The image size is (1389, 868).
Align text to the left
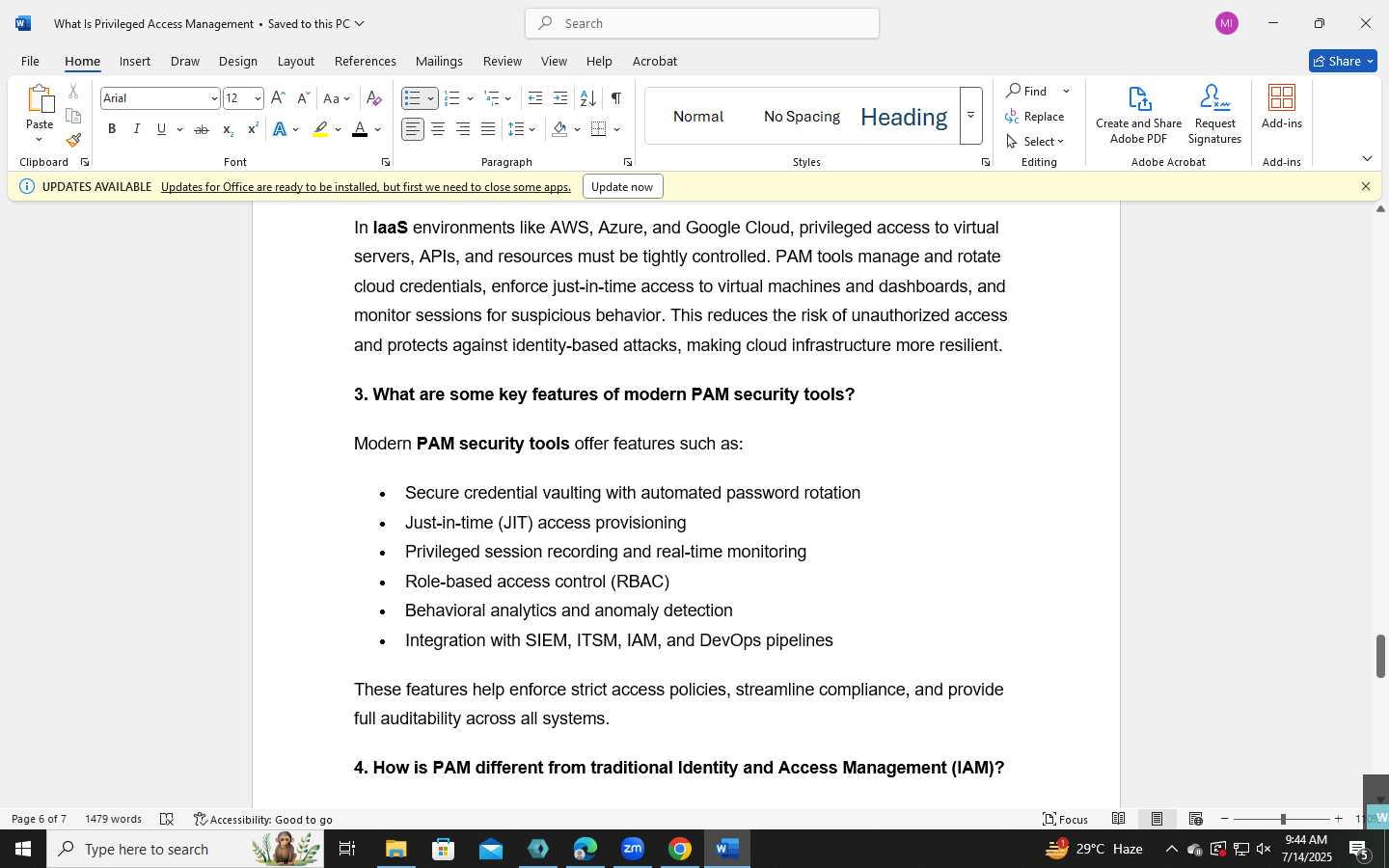413,129
